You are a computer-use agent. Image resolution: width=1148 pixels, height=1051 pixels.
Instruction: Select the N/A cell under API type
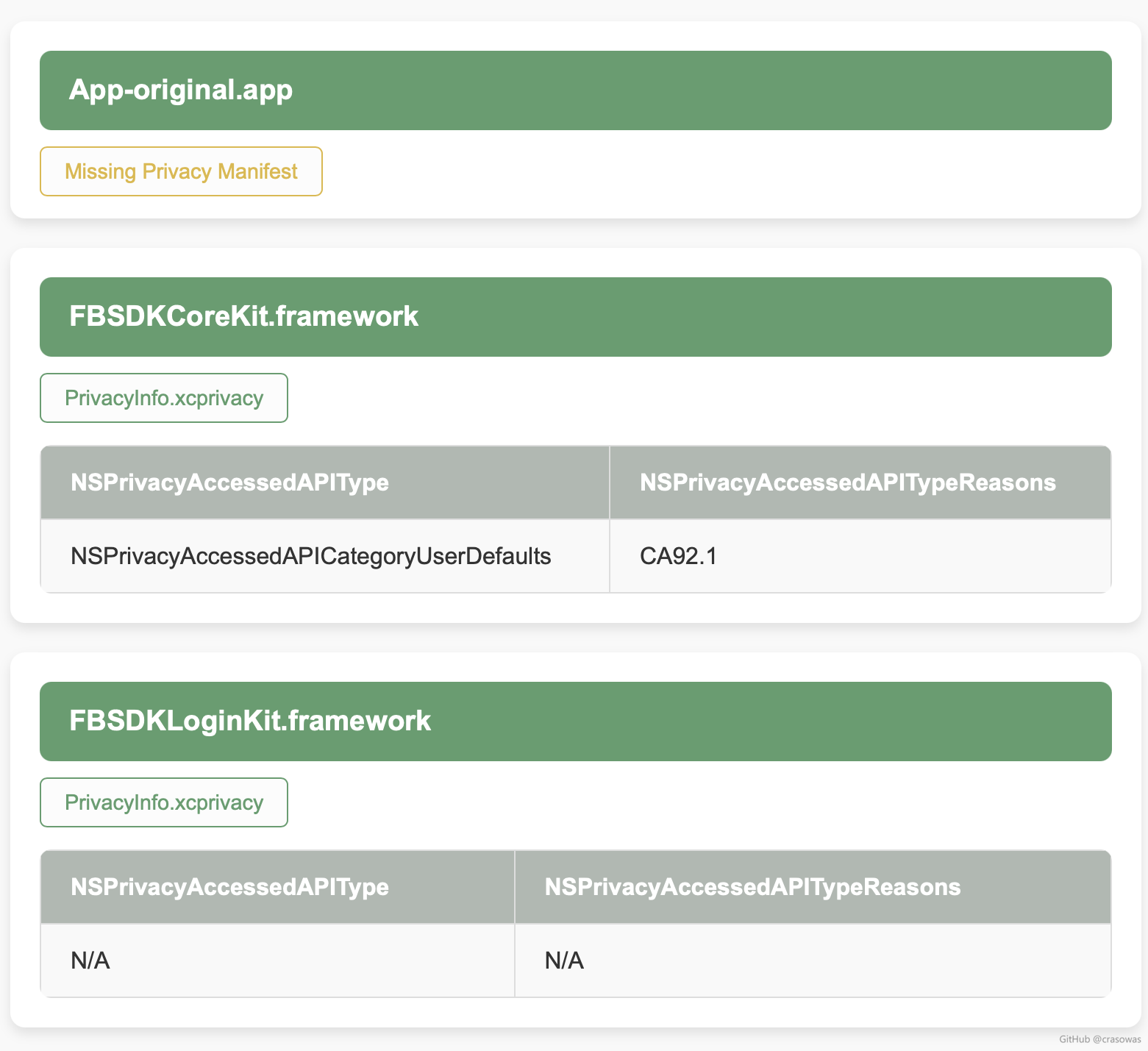coord(278,961)
